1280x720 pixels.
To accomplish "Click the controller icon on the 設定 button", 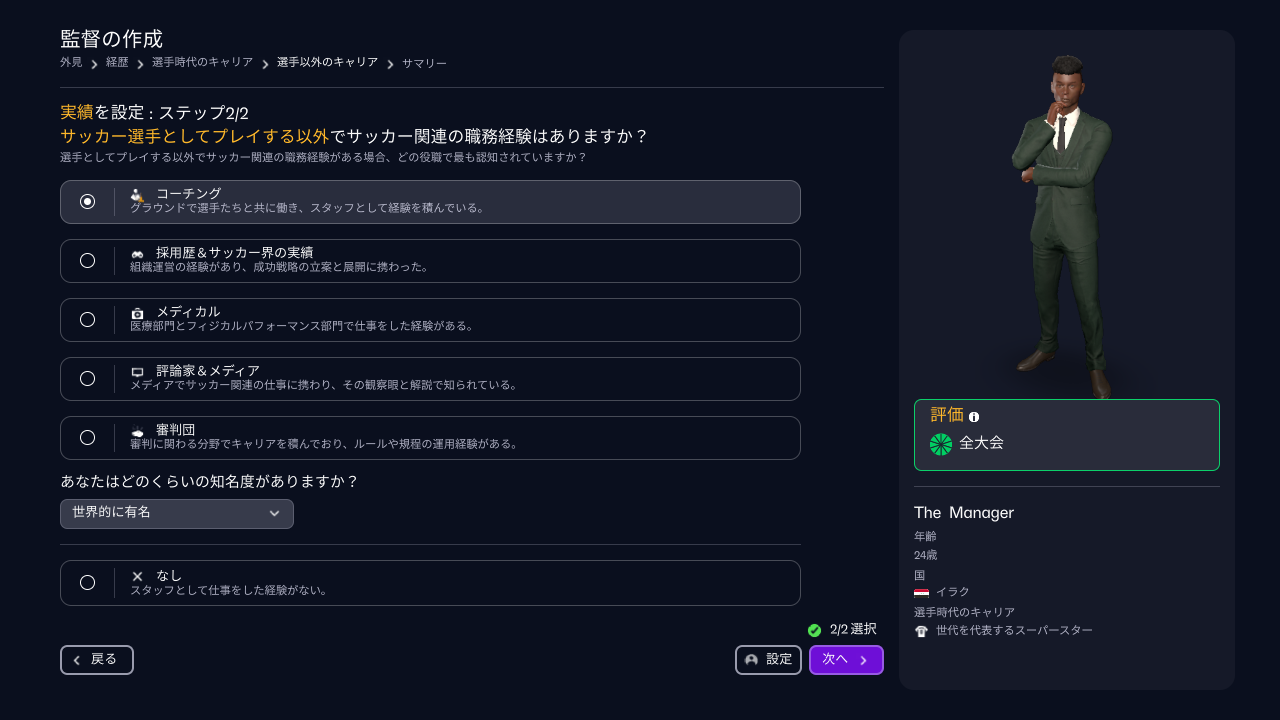I will (x=750, y=660).
